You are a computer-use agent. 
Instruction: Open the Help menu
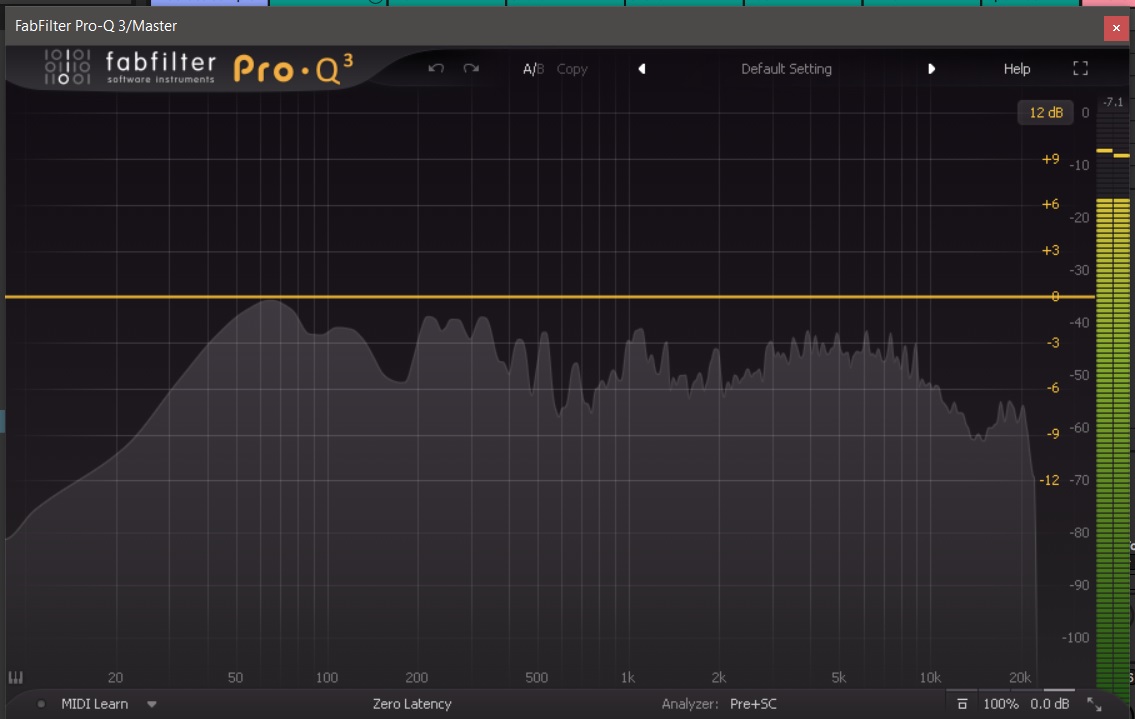(x=1016, y=69)
